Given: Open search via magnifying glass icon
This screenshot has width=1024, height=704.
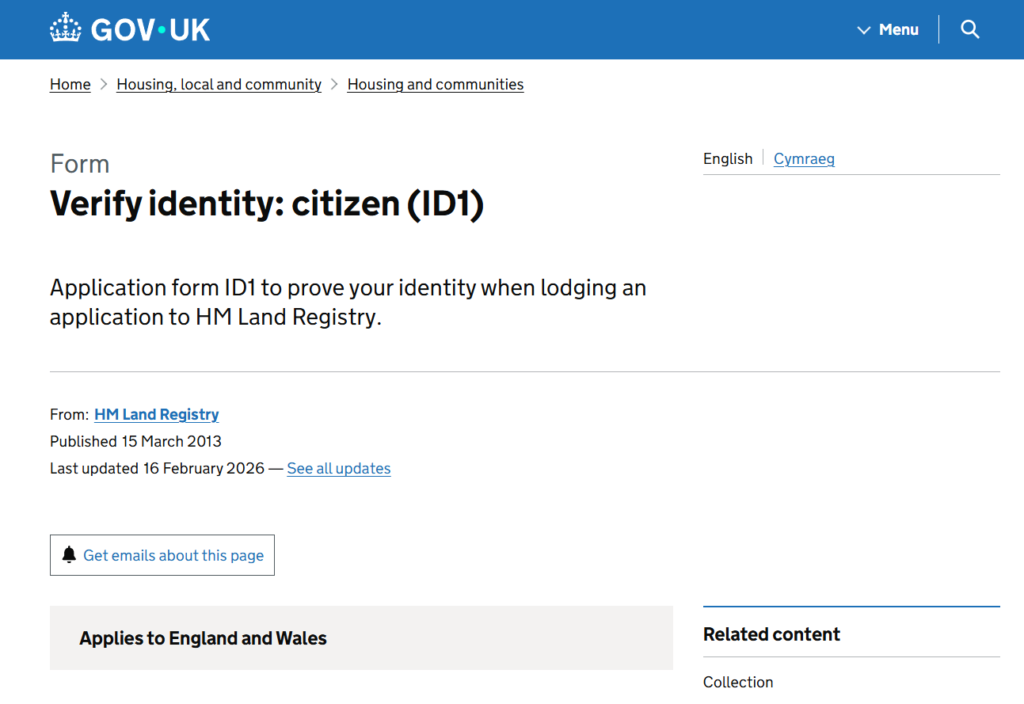Looking at the screenshot, I should [970, 29].
